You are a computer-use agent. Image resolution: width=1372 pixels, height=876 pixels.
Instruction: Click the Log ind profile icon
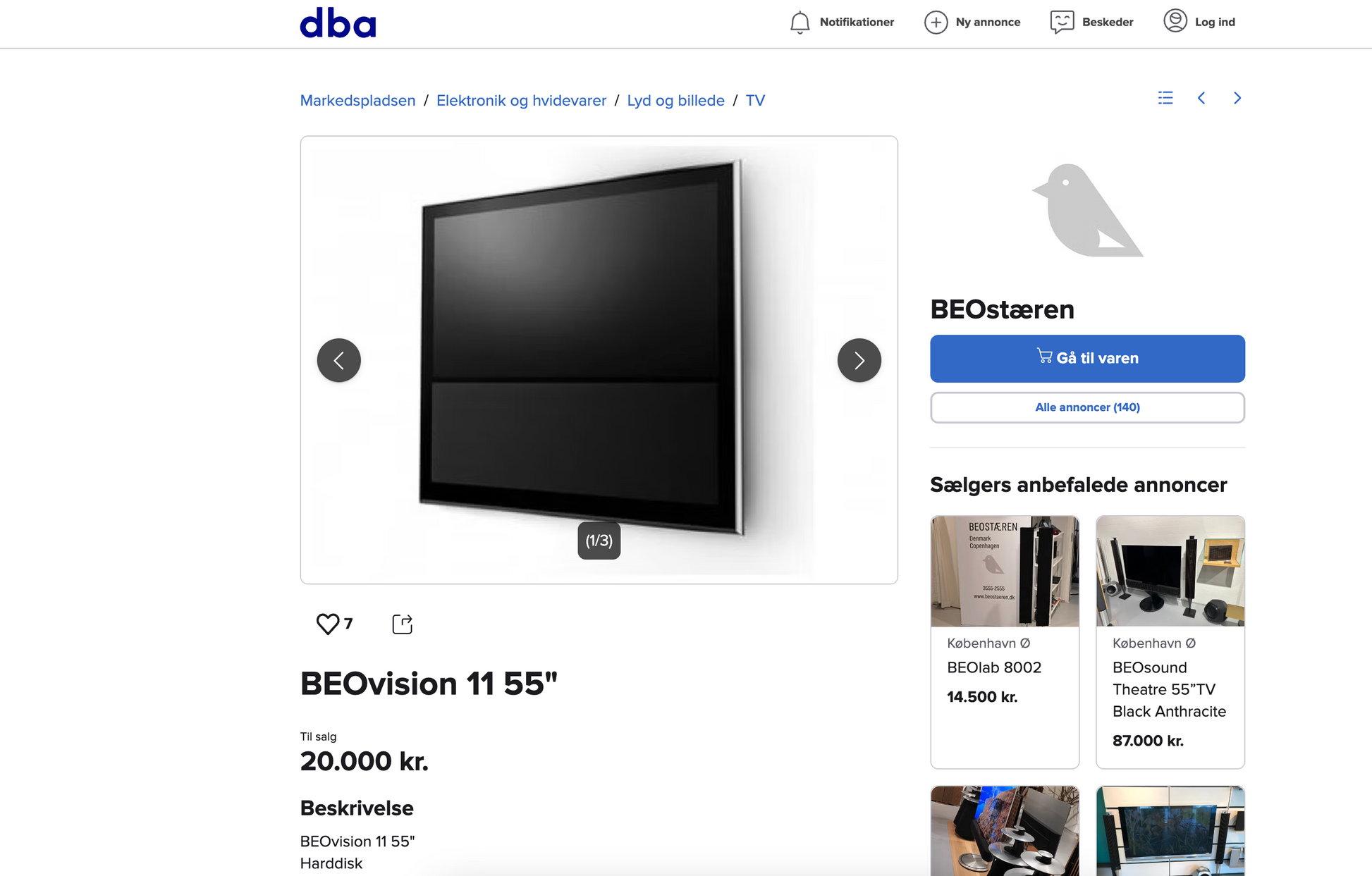1175,21
